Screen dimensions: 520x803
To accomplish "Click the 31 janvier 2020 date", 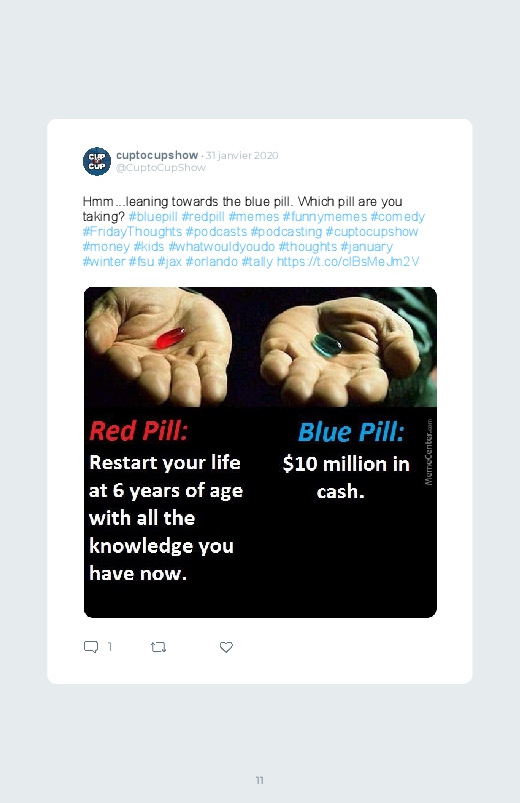I will pyautogui.click(x=242, y=156).
